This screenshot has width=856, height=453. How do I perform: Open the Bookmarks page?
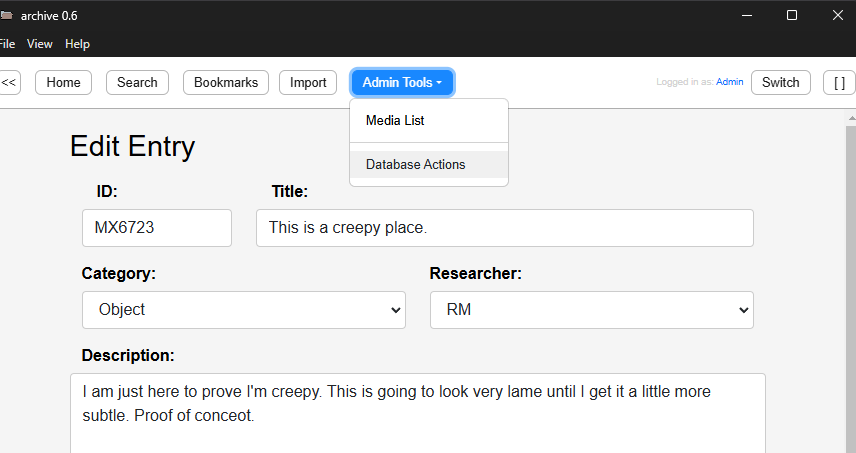[226, 82]
